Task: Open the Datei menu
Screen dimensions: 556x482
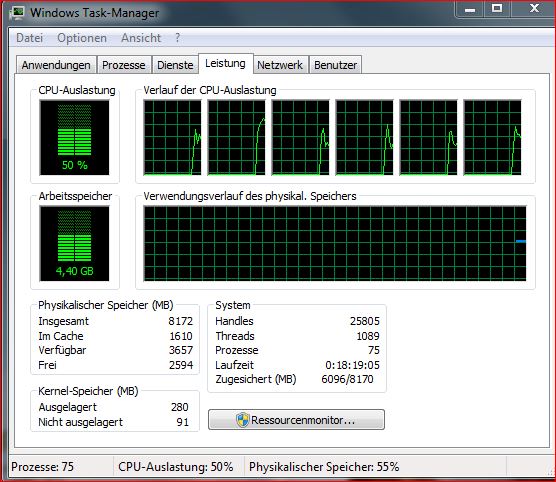Action: point(29,38)
